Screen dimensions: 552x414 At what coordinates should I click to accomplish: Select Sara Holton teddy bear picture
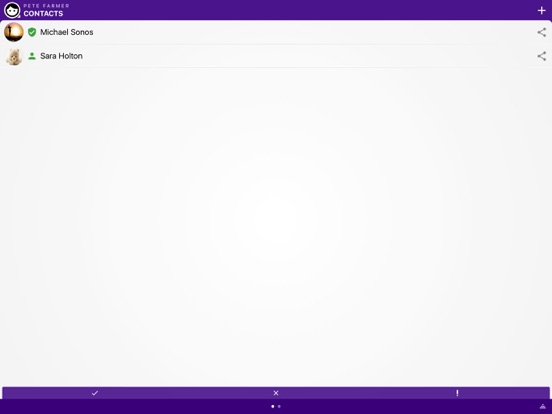pos(14,56)
